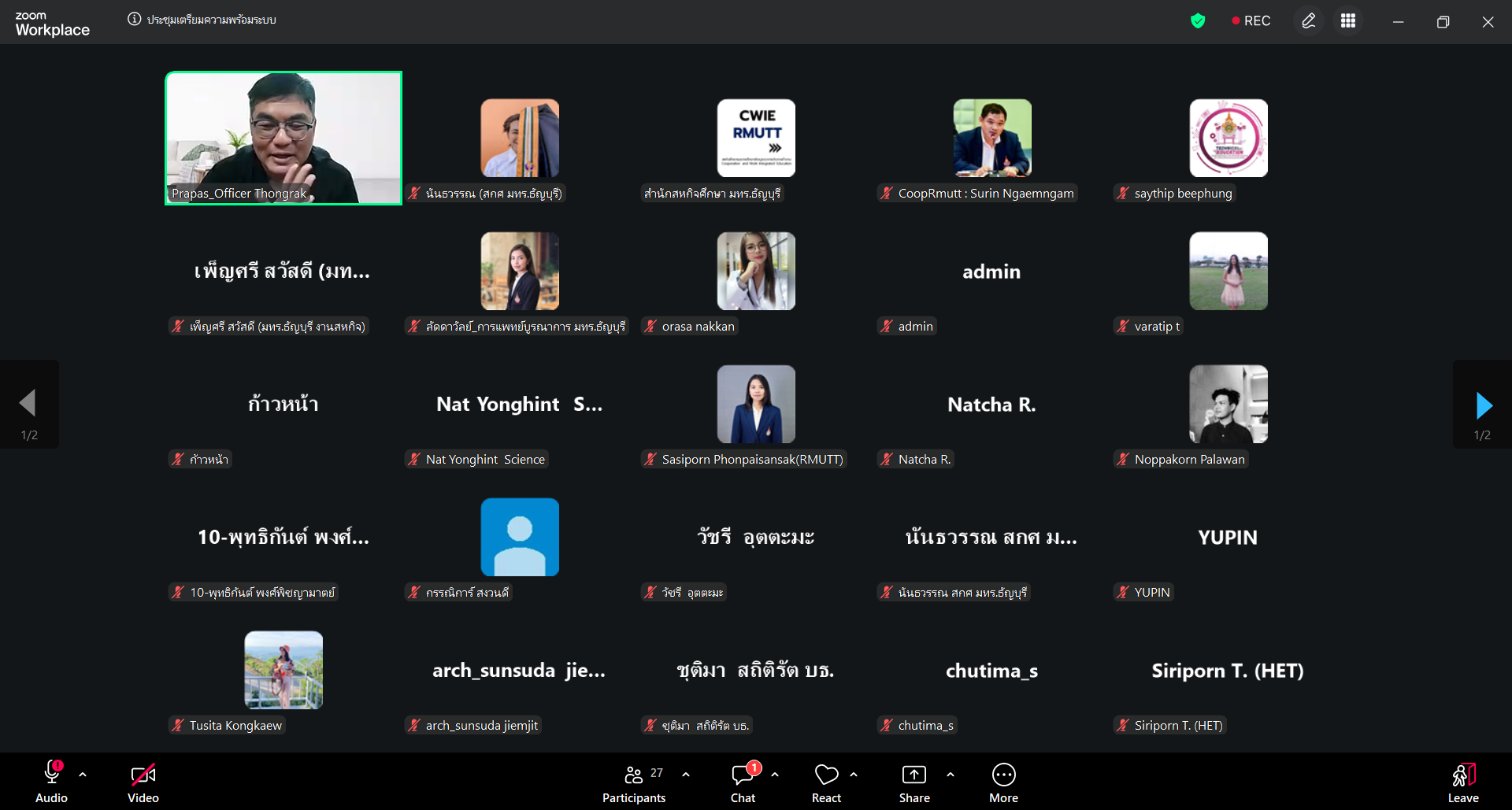Open the annotation pencil tool

(x=1309, y=21)
